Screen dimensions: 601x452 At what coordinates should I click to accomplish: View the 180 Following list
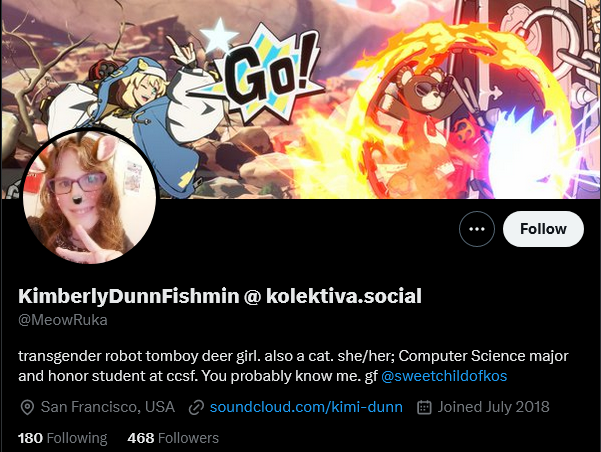pos(62,438)
